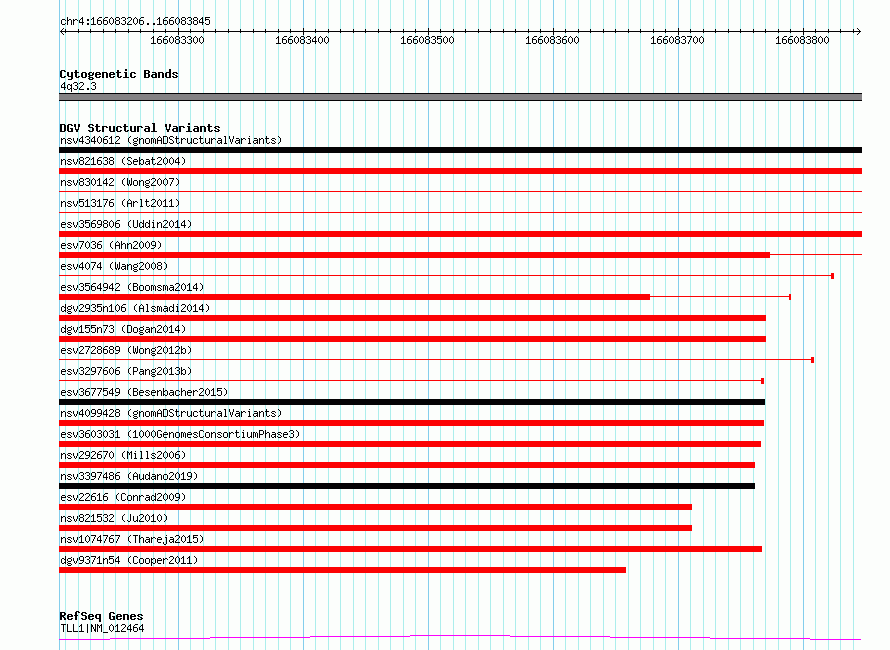Image resolution: width=890 pixels, height=650 pixels.
Task: Open variant esv22616 (Conrad2009) label
Action: pos(123,497)
